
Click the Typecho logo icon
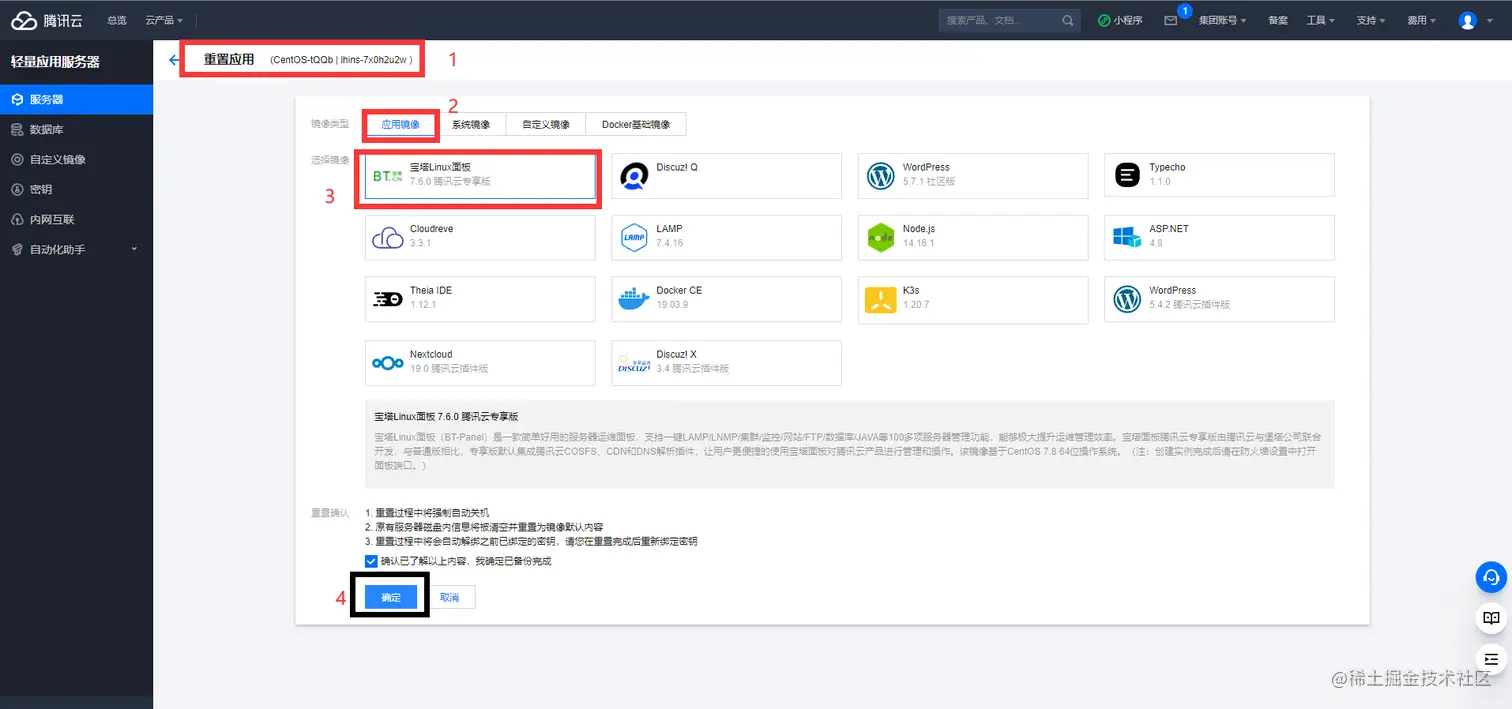[1127, 176]
